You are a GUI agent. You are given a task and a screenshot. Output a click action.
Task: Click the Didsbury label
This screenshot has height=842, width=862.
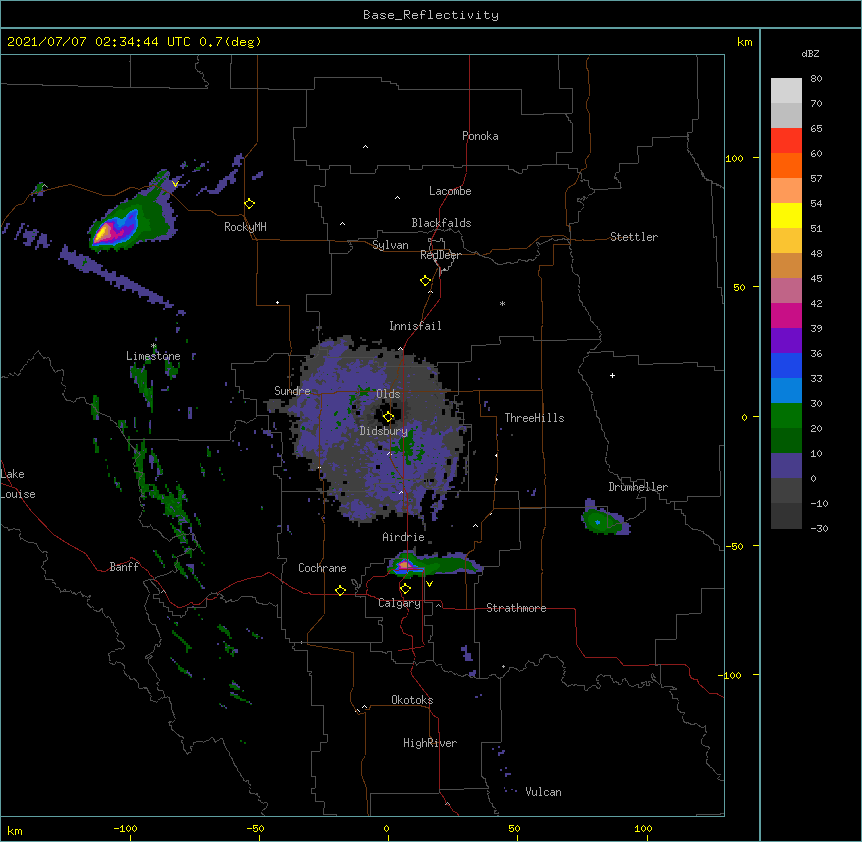point(383,431)
